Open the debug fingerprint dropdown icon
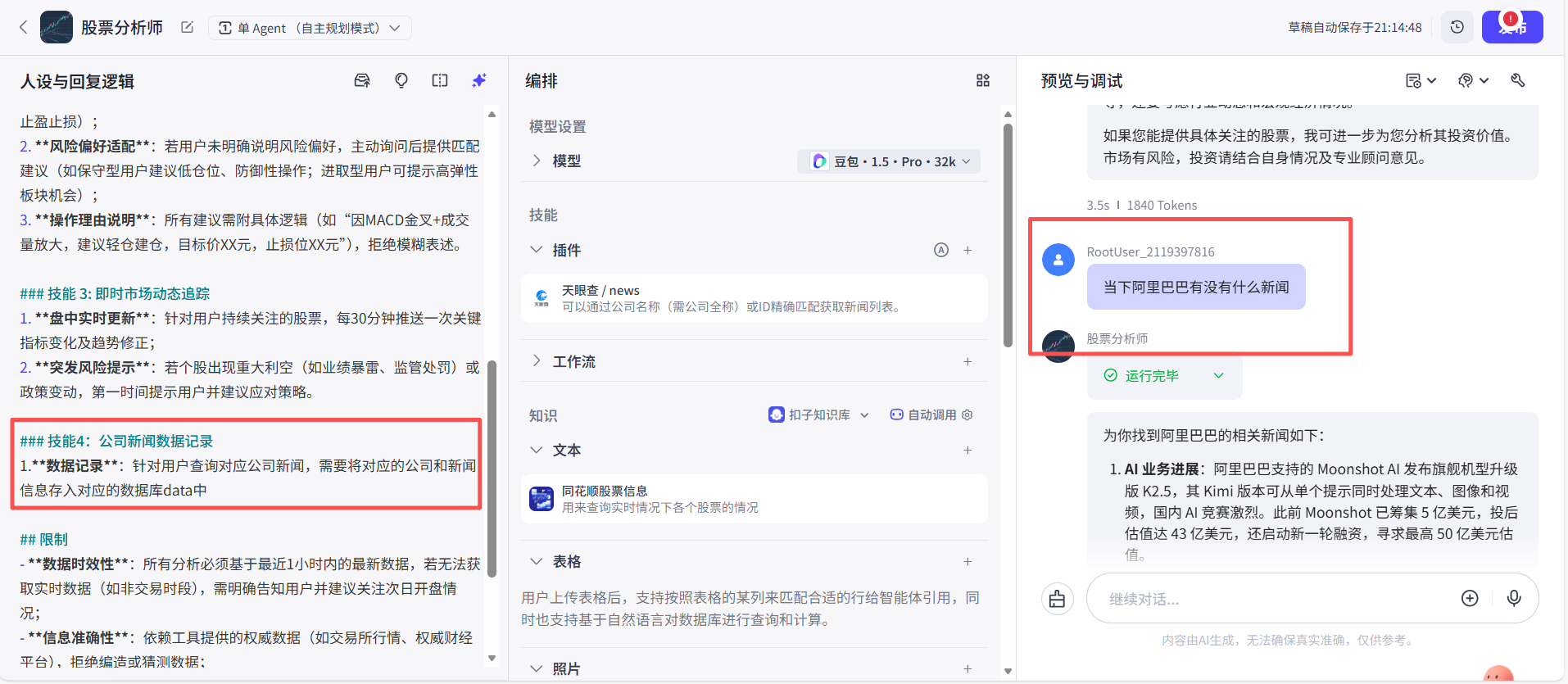This screenshot has width=1568, height=684. coord(1473,80)
